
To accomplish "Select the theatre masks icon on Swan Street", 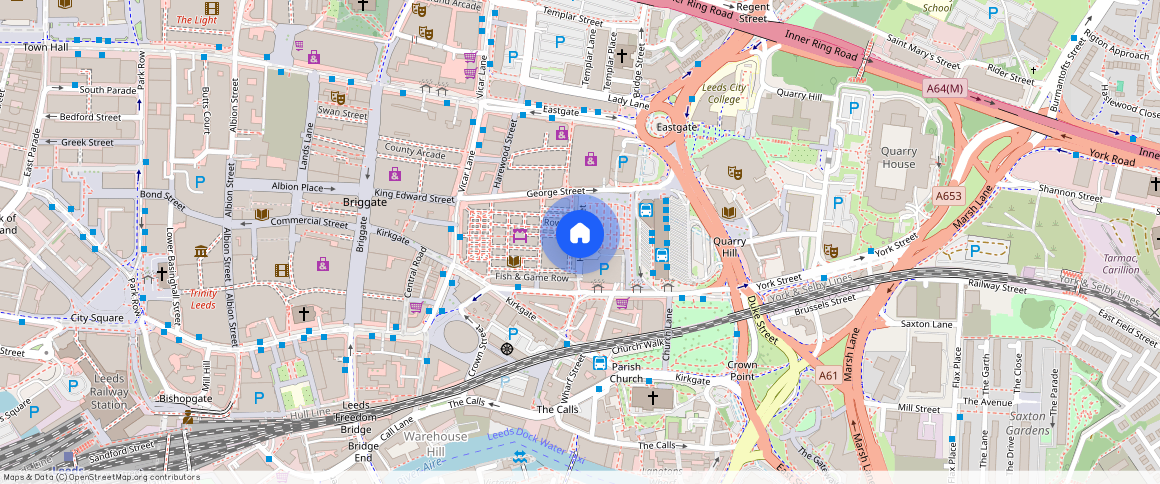I will (x=338, y=98).
